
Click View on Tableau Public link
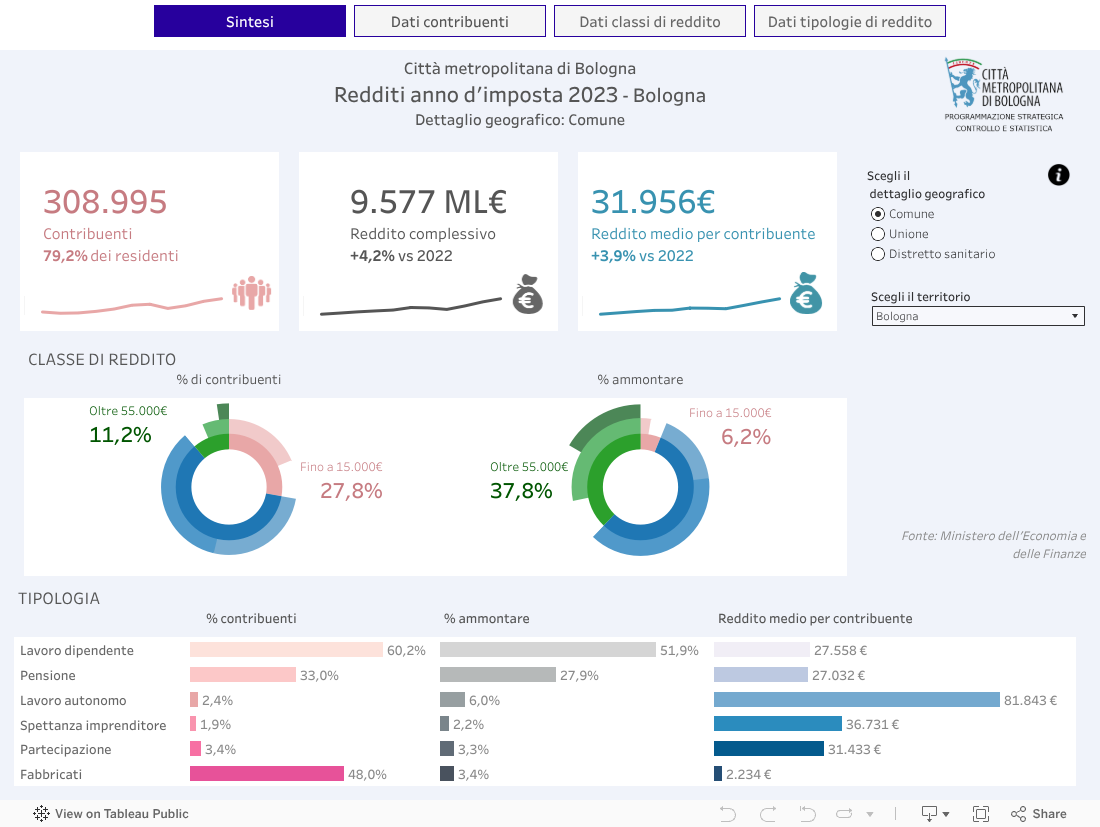[x=111, y=814]
